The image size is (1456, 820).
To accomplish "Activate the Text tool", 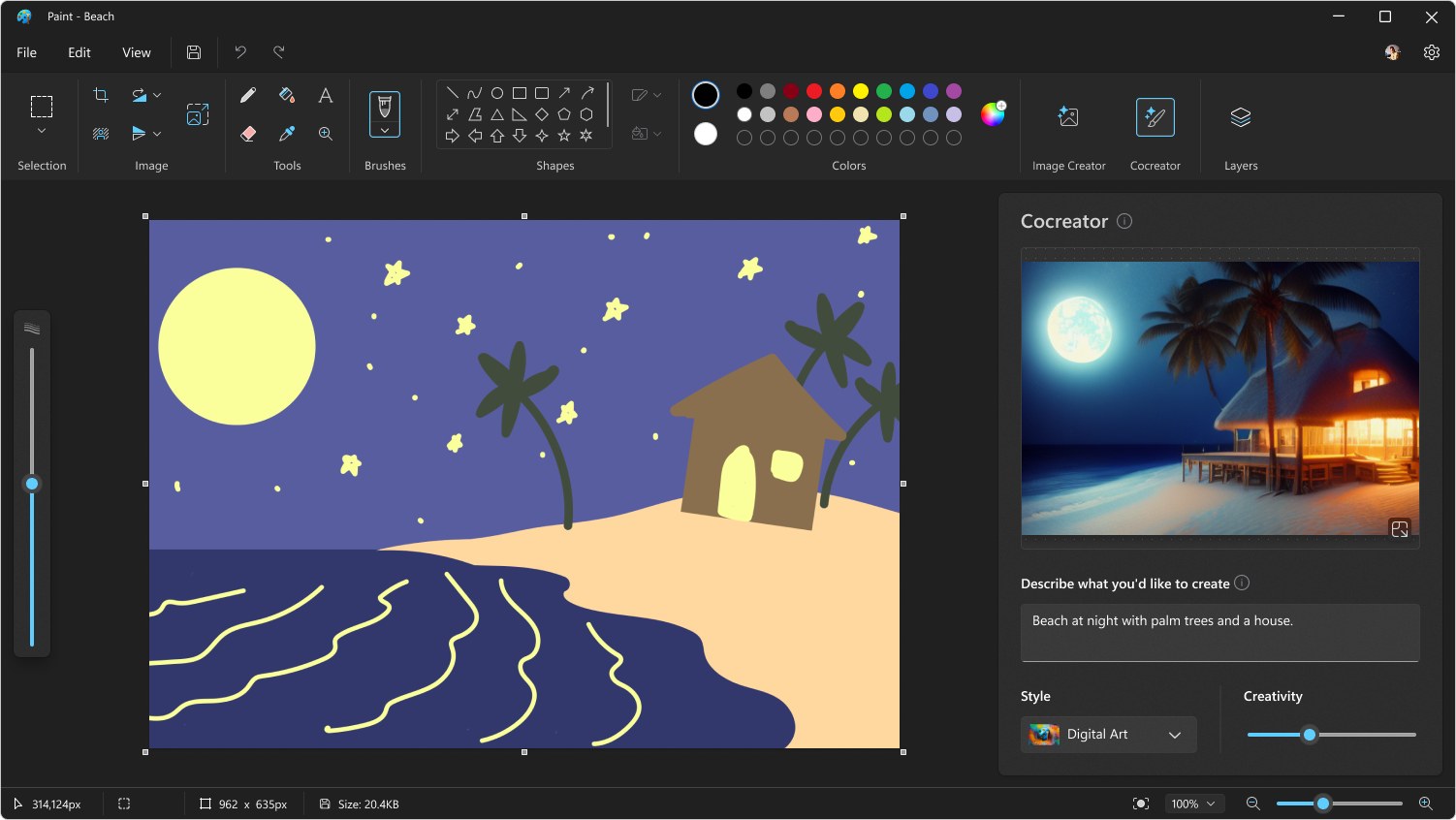I will (326, 95).
